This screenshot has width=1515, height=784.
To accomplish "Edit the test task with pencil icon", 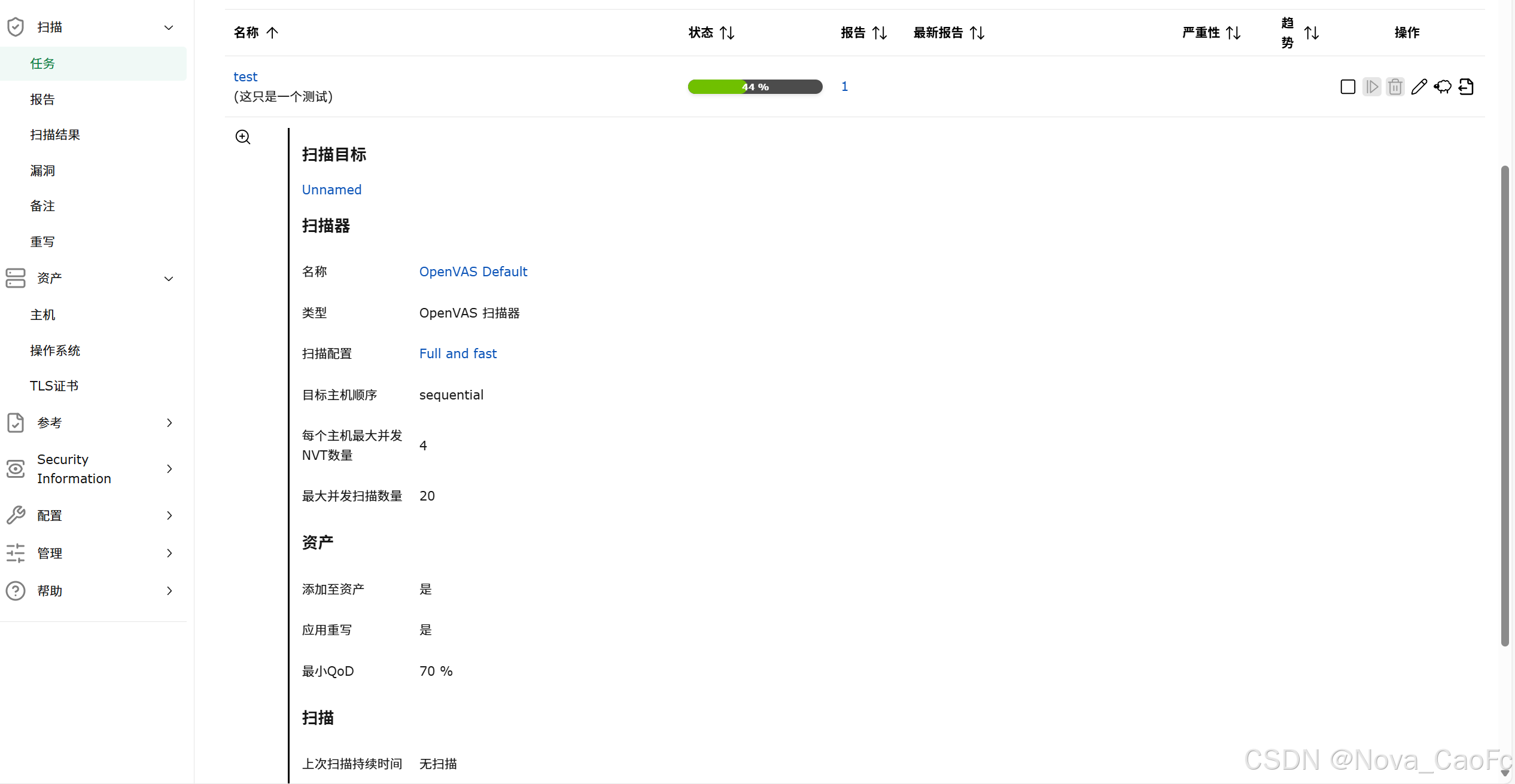I will point(1419,87).
